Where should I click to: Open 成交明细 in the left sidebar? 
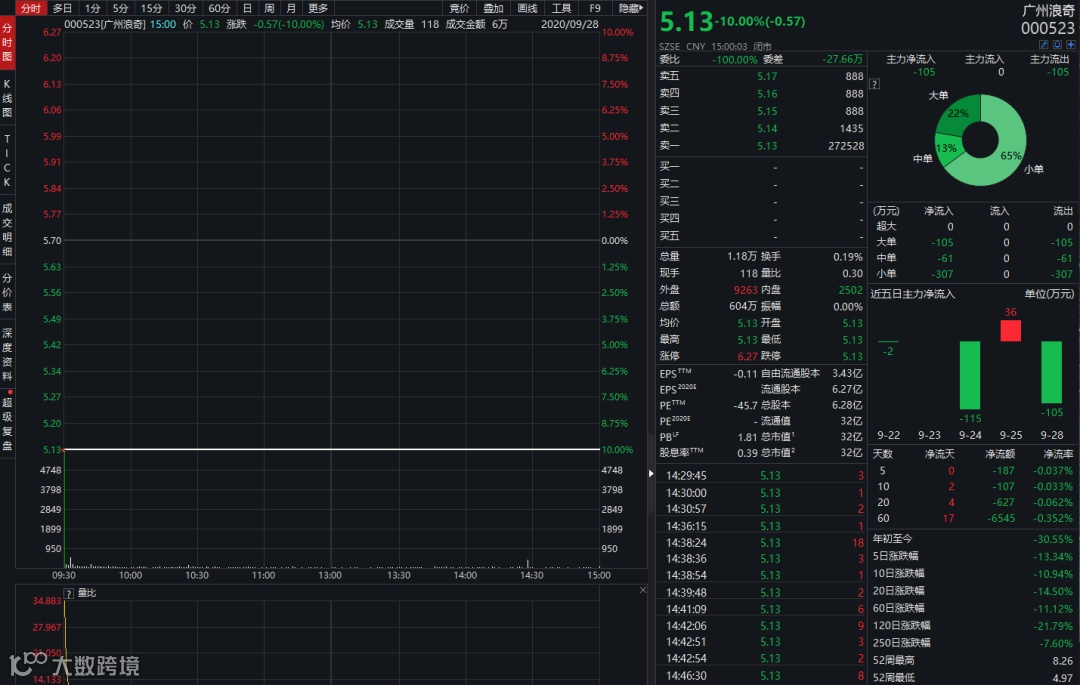[7, 229]
